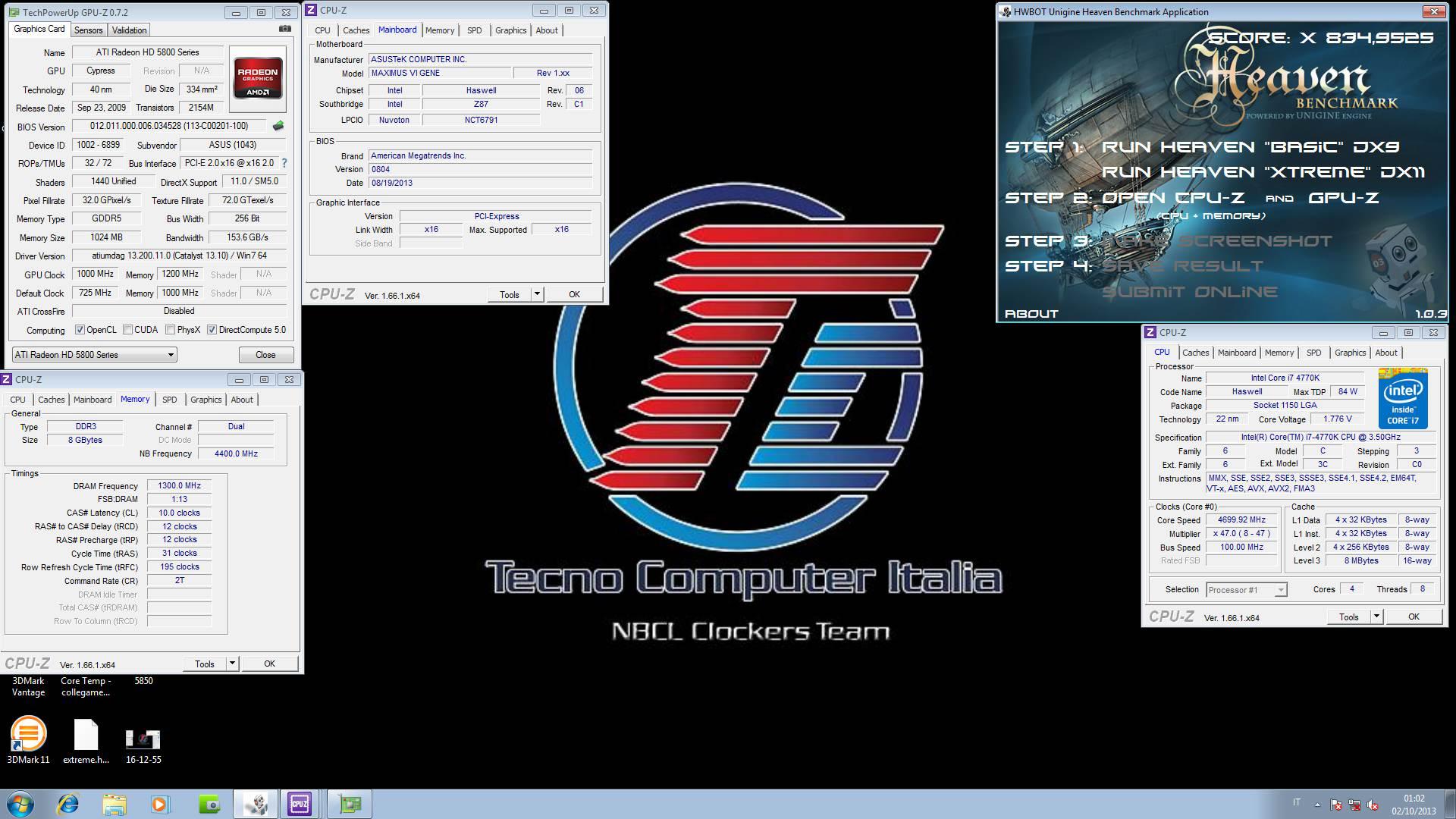1456x819 pixels.
Task: Open the ATI Radeon HD 5800 Series dropdown
Action: (95, 354)
